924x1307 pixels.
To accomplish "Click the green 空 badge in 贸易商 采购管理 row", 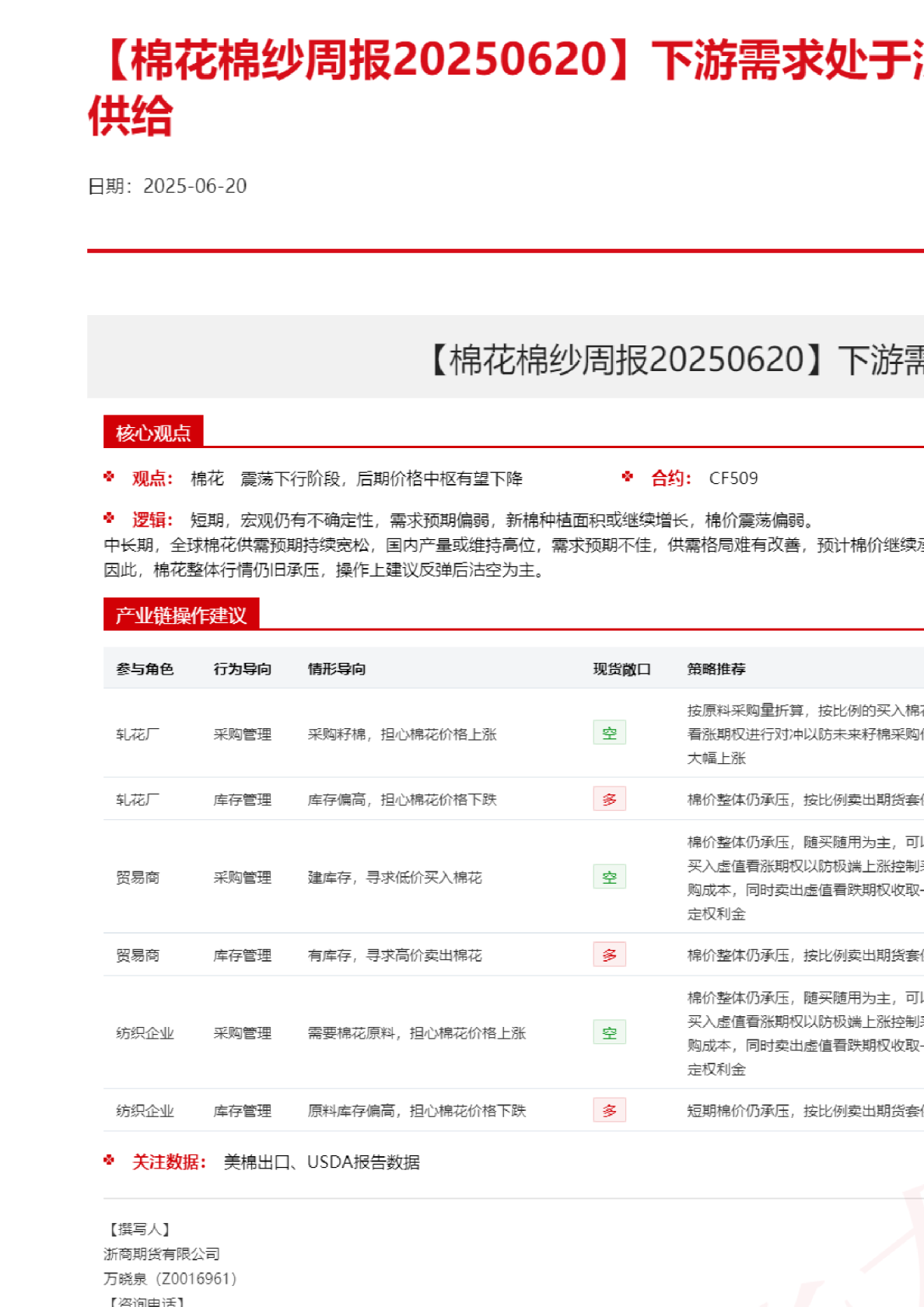I will click(609, 877).
